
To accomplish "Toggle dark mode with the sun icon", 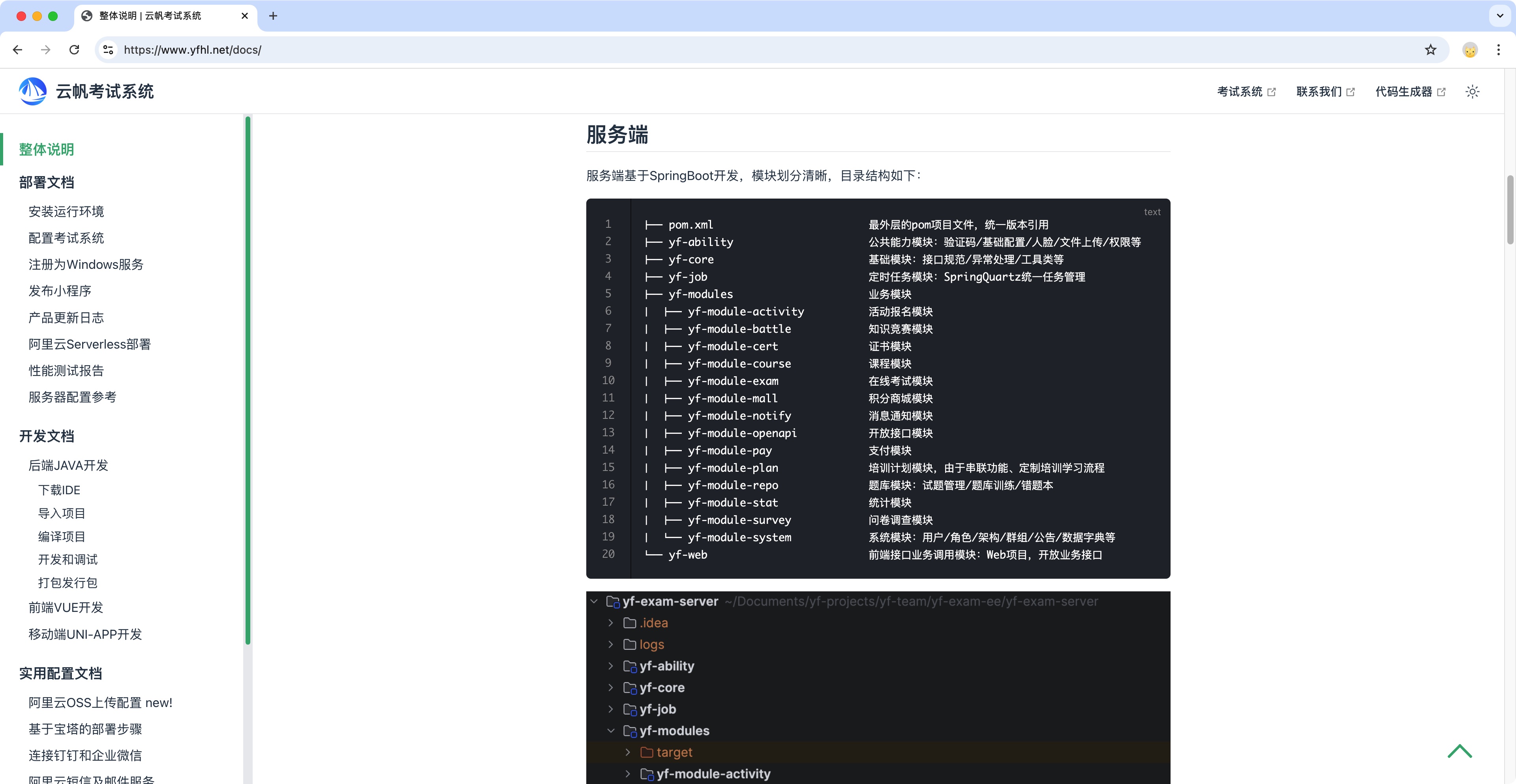I will pos(1472,92).
